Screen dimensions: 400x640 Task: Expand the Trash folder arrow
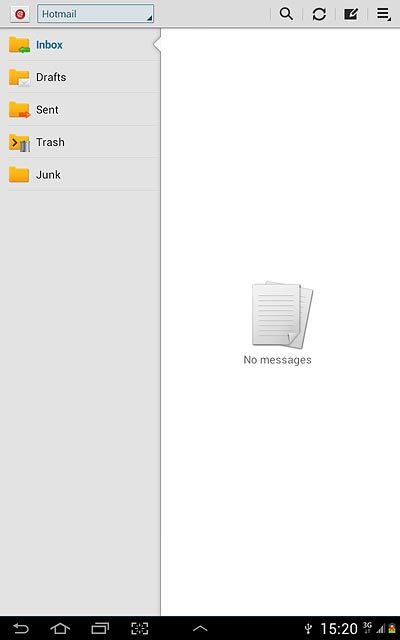(x=14, y=142)
